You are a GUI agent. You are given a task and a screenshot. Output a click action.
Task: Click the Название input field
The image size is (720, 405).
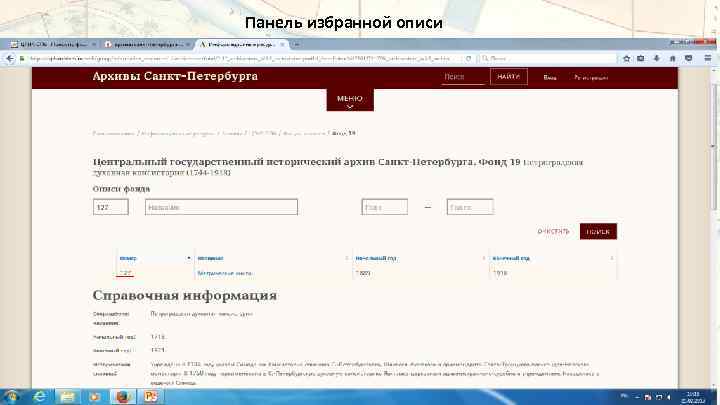click(x=221, y=207)
